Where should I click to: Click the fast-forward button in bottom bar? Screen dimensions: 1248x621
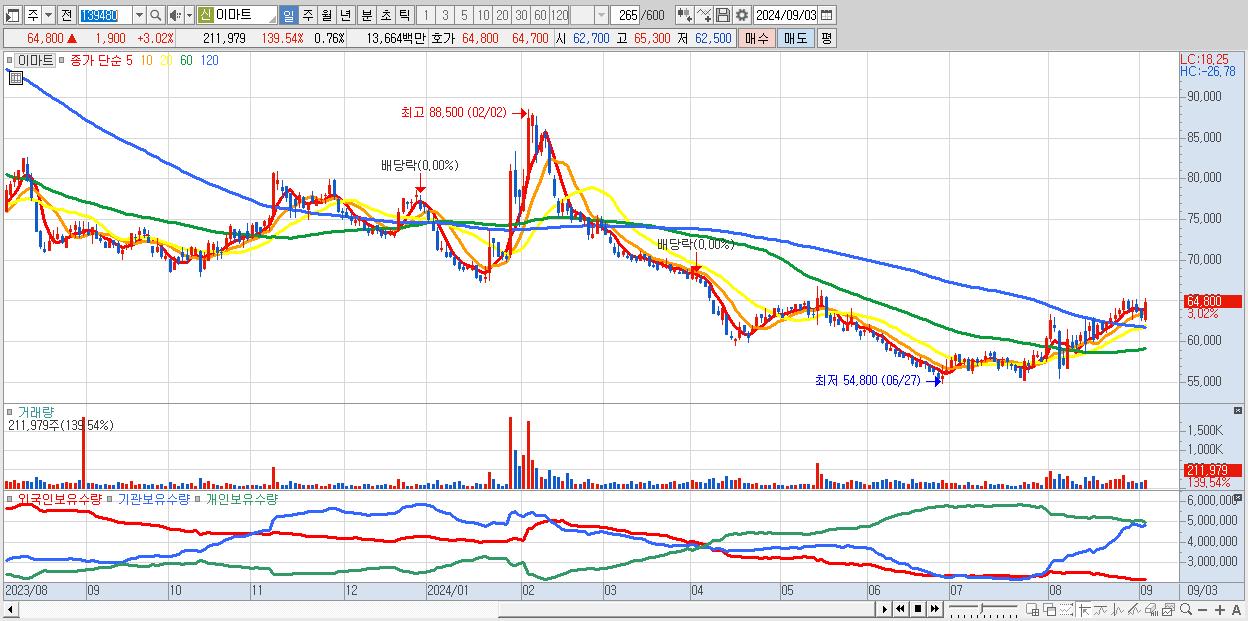(x=934, y=609)
